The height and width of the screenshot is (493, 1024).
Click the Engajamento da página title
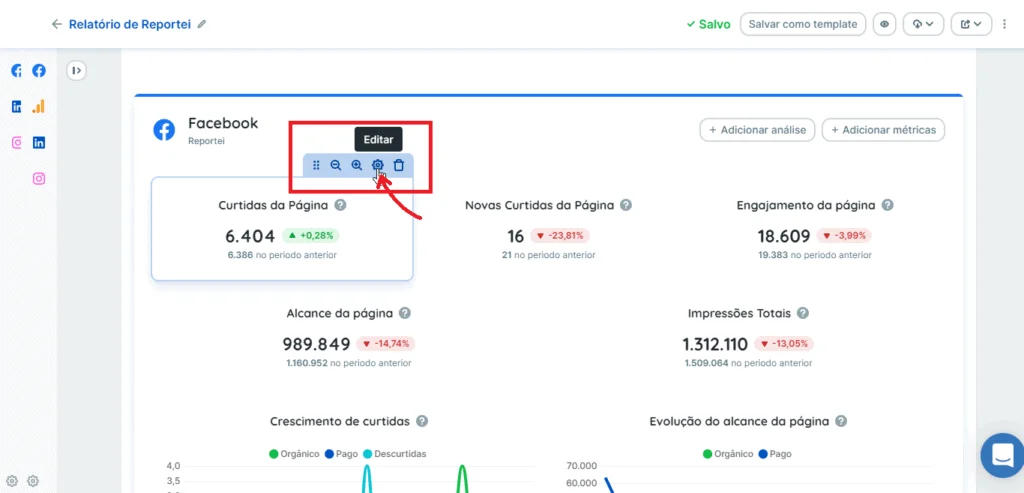pyautogui.click(x=806, y=205)
